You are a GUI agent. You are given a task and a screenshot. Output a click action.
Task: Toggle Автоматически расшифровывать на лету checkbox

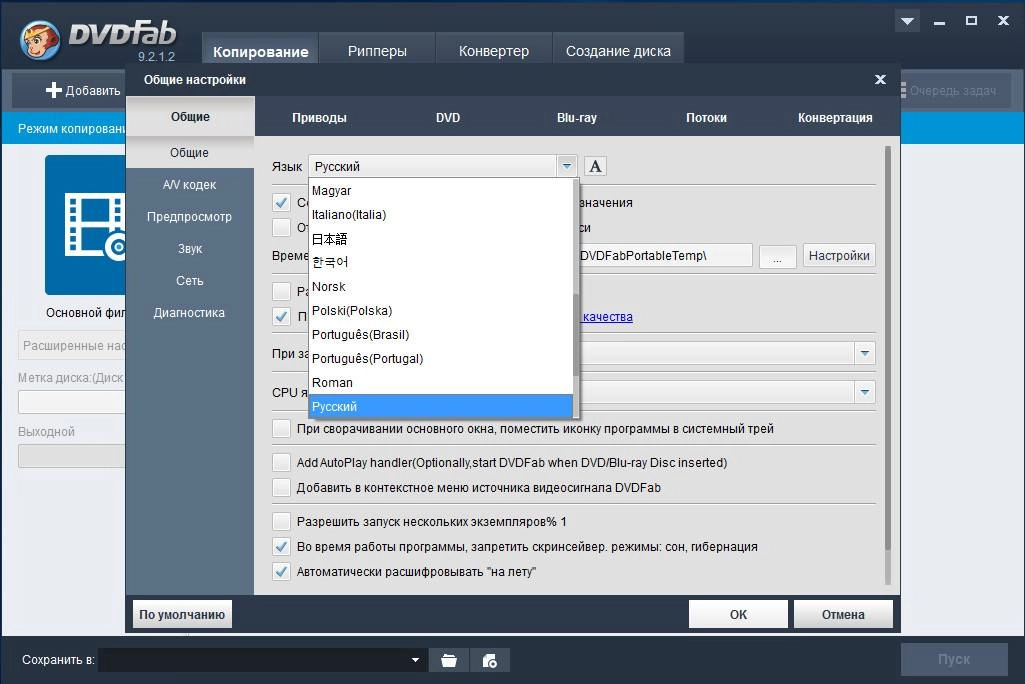point(281,571)
